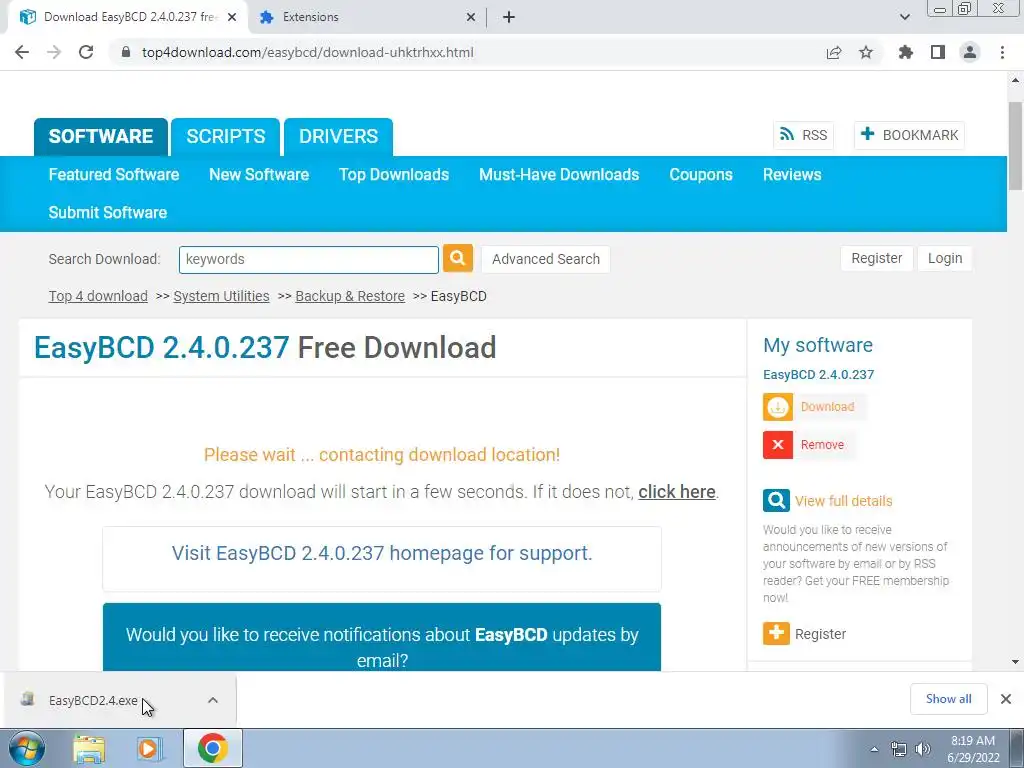This screenshot has height=768, width=1024.
Task: Open Windows Media Player from taskbar
Action: 149,749
